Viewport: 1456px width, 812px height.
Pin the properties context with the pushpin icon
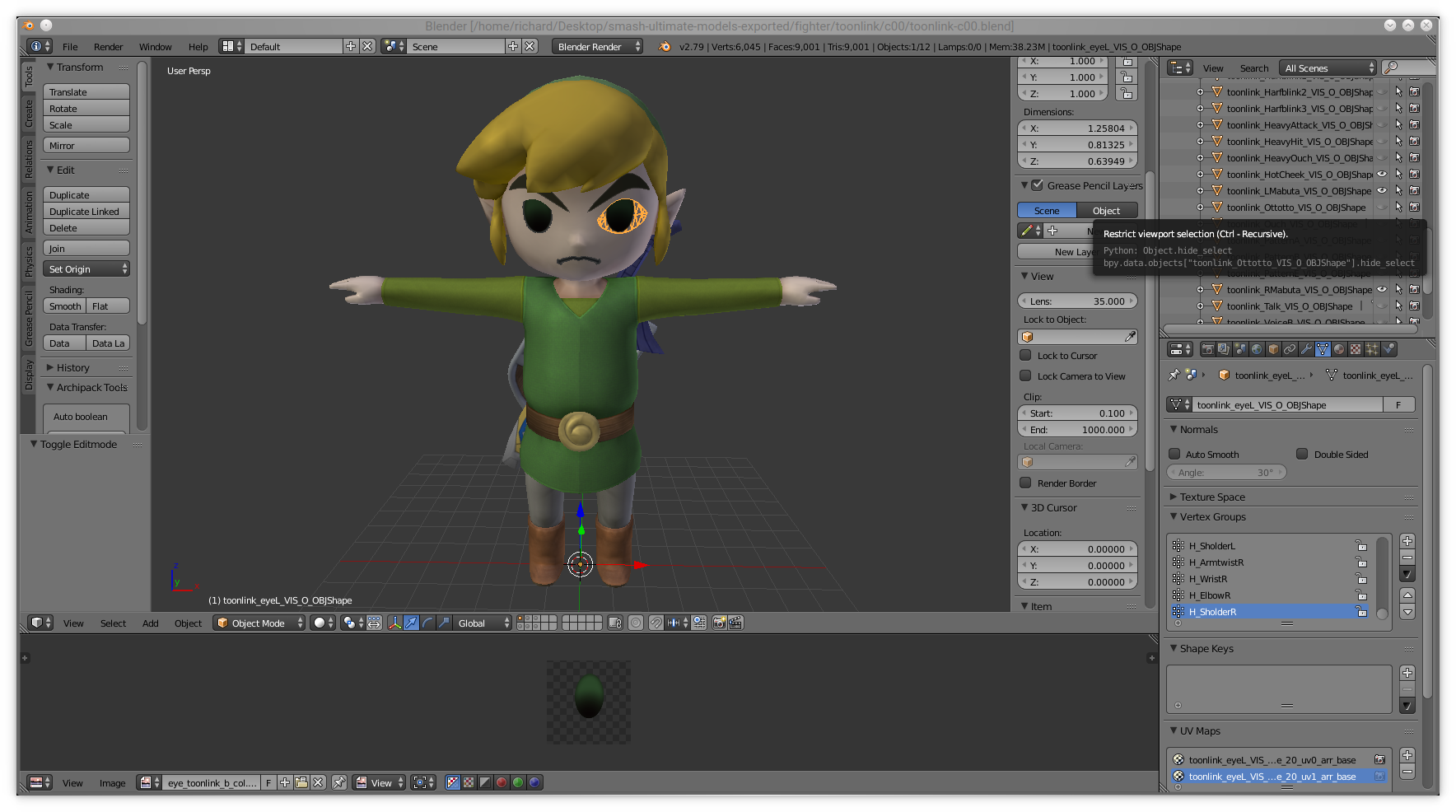pyautogui.click(x=1174, y=375)
